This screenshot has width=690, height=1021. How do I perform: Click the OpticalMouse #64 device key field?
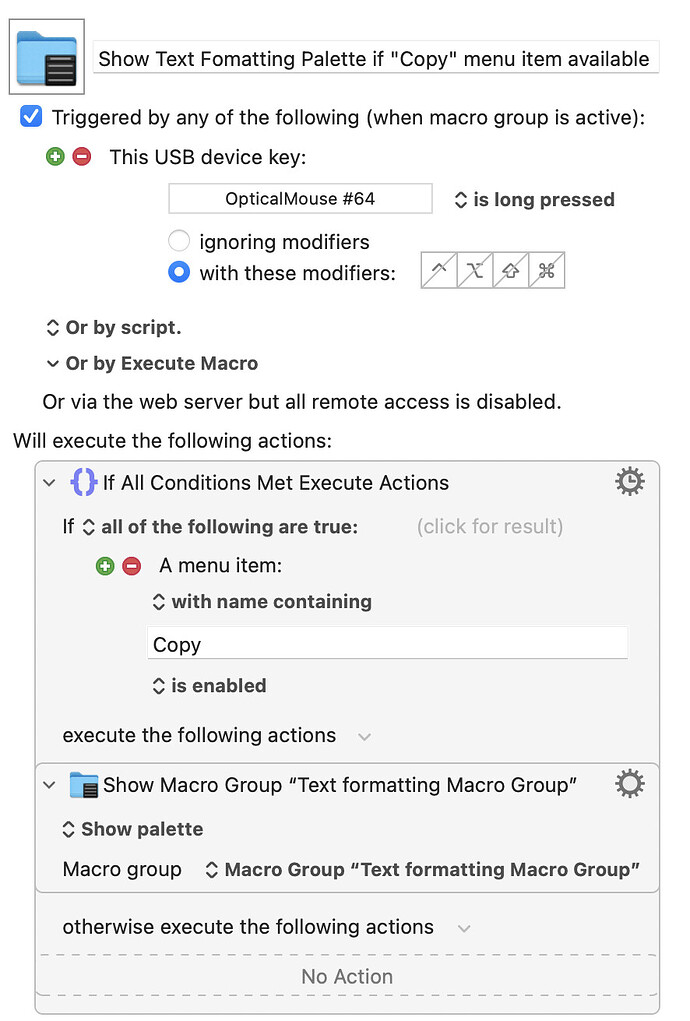300,199
